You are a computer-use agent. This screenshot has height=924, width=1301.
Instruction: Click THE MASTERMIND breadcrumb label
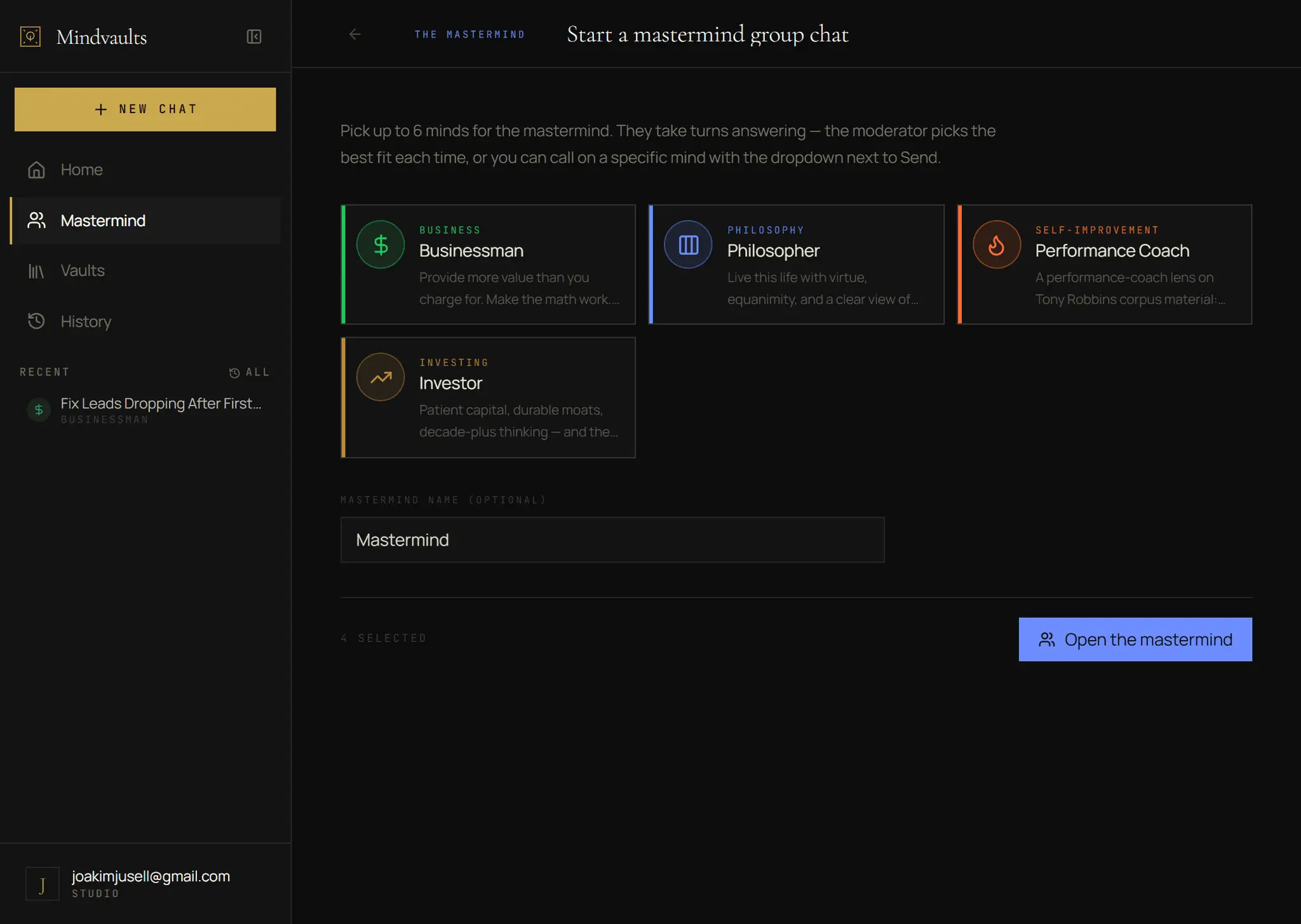469,34
